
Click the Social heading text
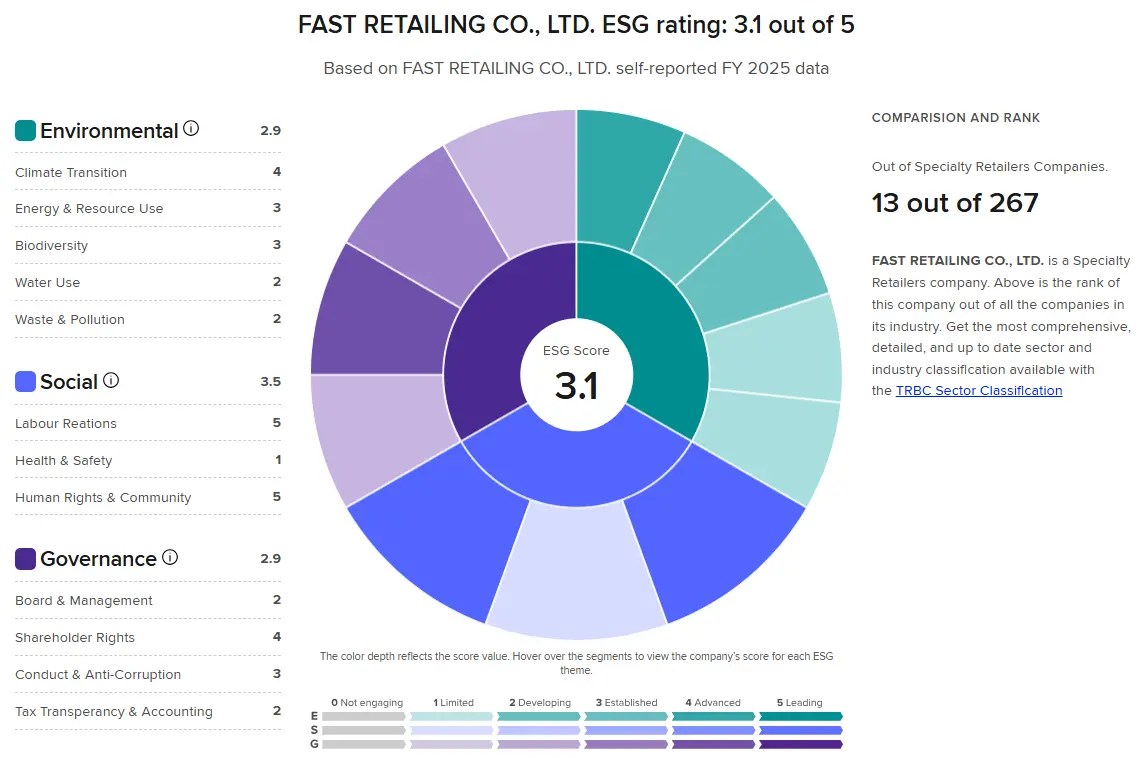point(69,382)
